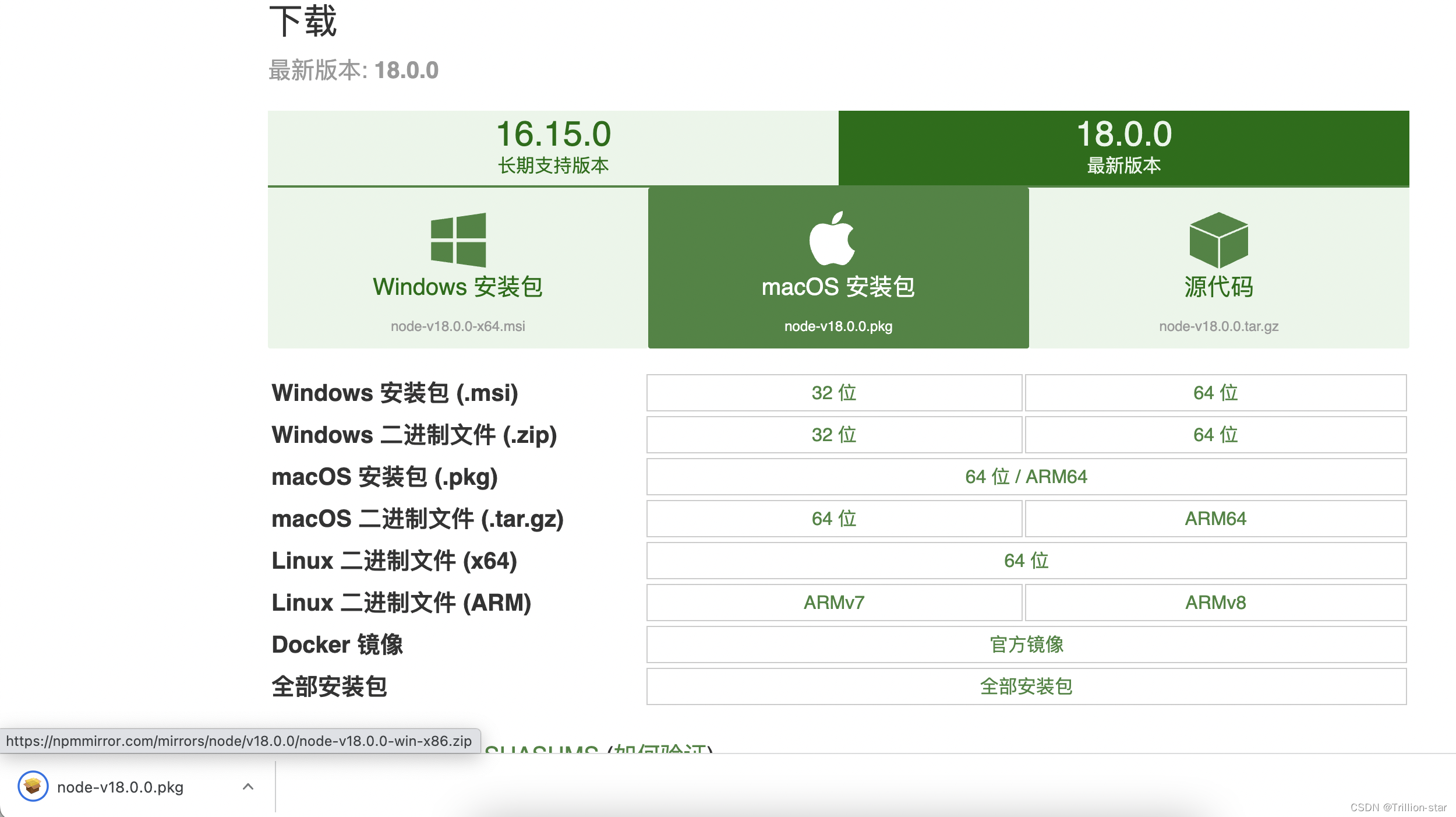Image resolution: width=1456 pixels, height=817 pixels.
Task: Click the Windows logo icon
Action: [x=458, y=240]
